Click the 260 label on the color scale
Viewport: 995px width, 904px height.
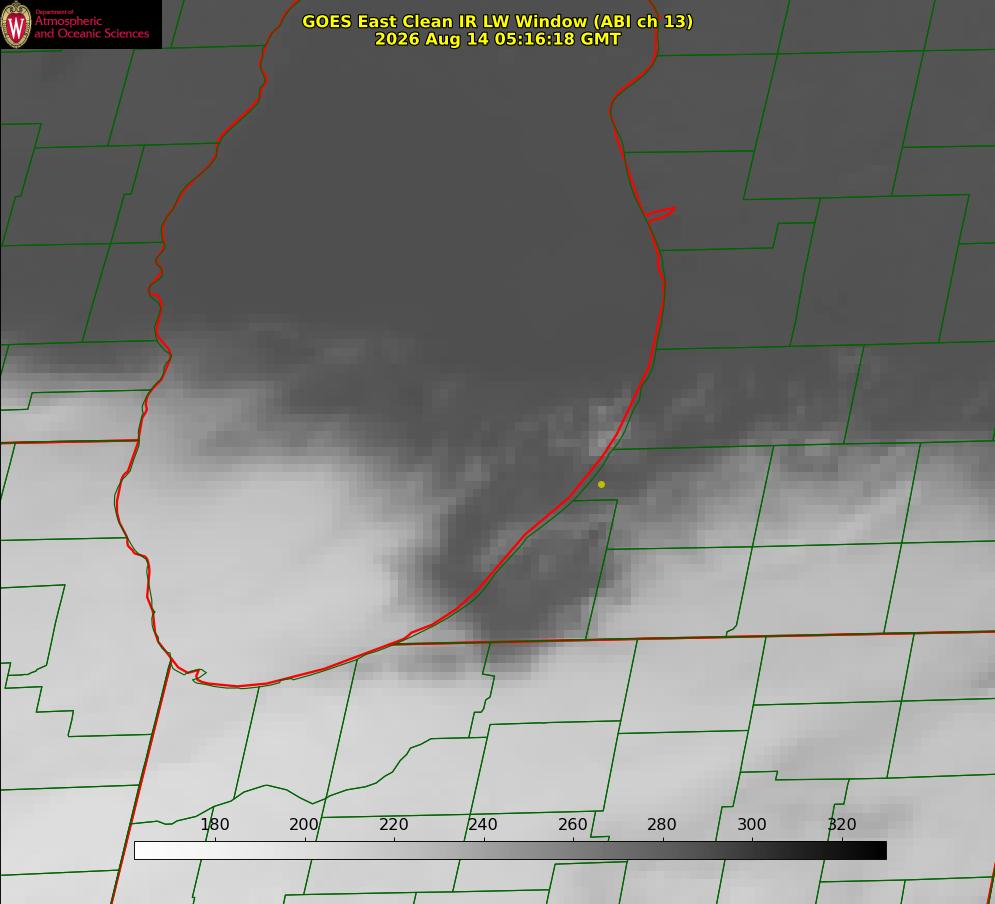click(x=572, y=824)
